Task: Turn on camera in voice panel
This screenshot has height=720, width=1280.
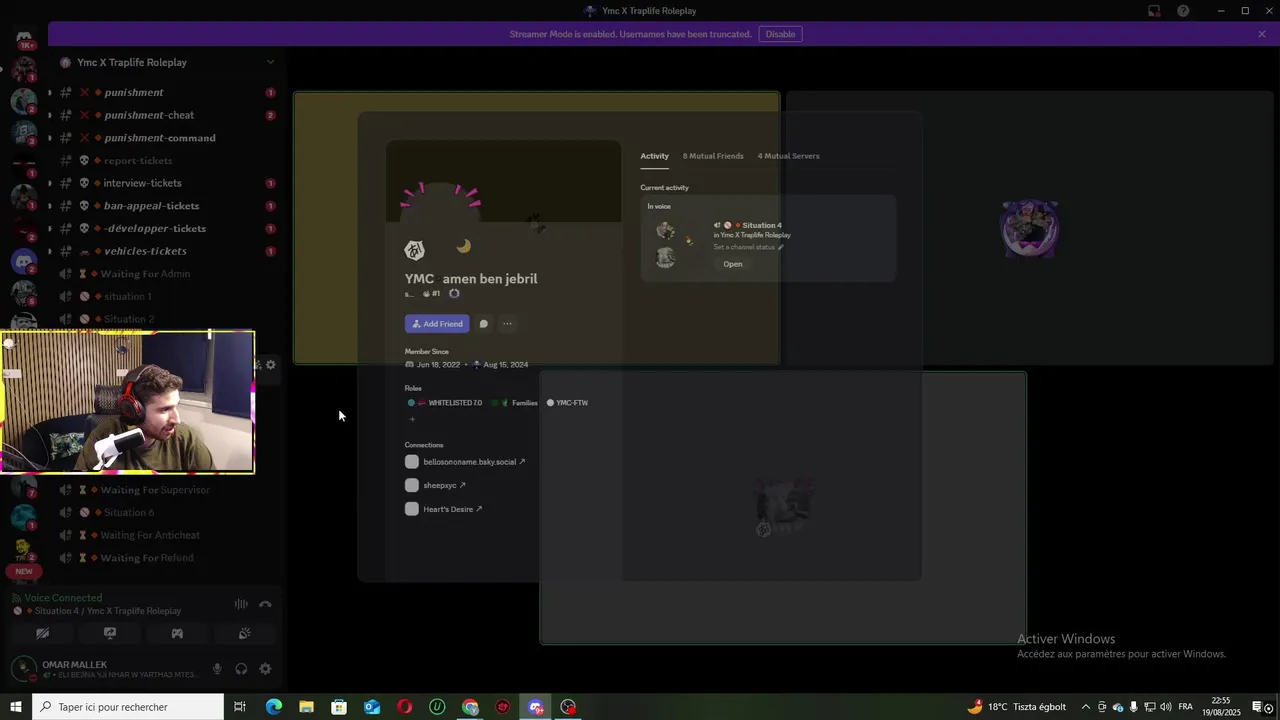Action: (x=42, y=633)
